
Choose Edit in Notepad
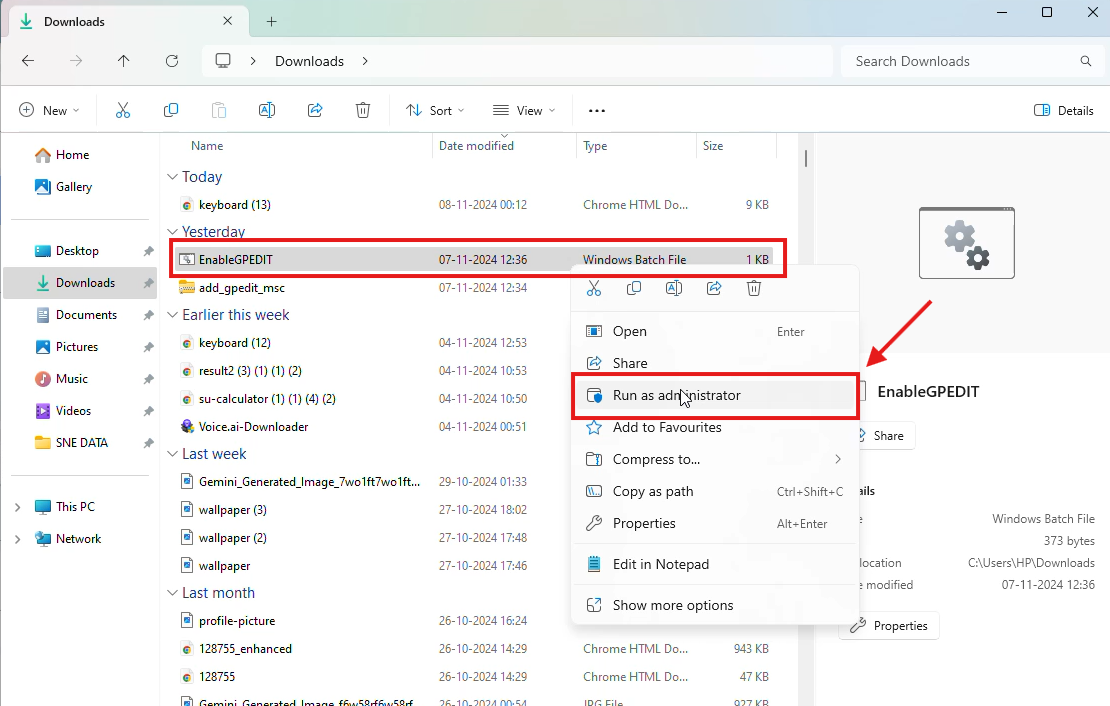[715, 564]
